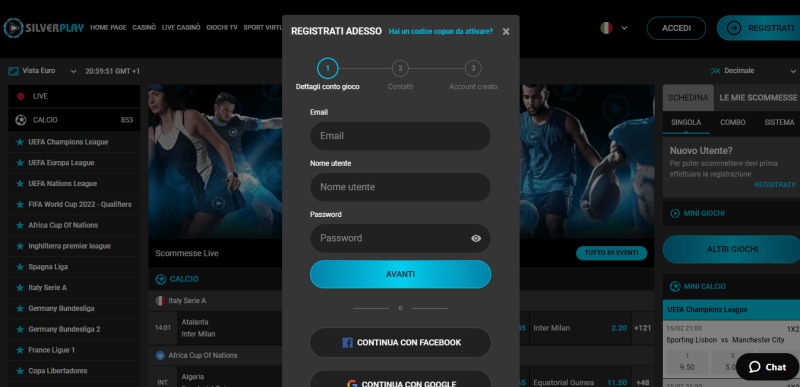Focus the Password input field
This screenshot has height=387, width=800.
pyautogui.click(x=400, y=238)
